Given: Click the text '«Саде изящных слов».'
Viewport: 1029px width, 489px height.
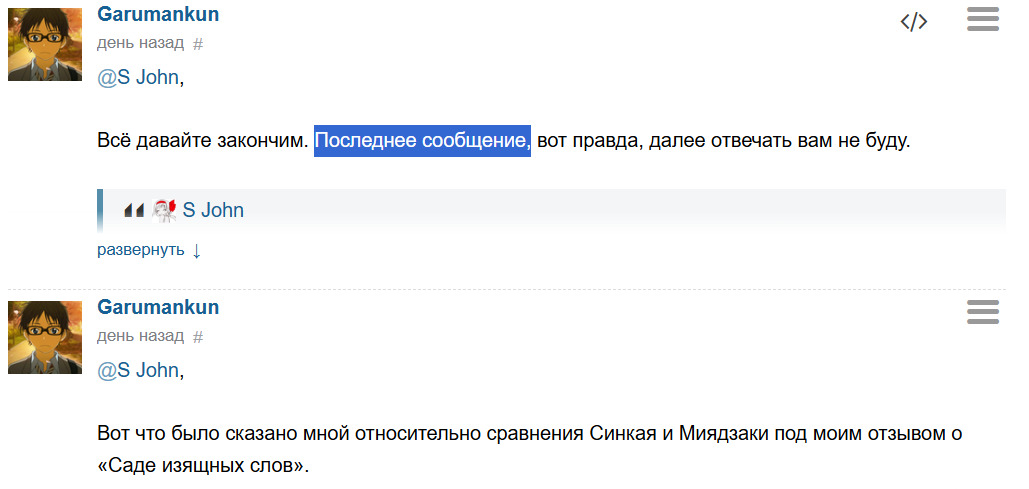Looking at the screenshot, I should (203, 467).
